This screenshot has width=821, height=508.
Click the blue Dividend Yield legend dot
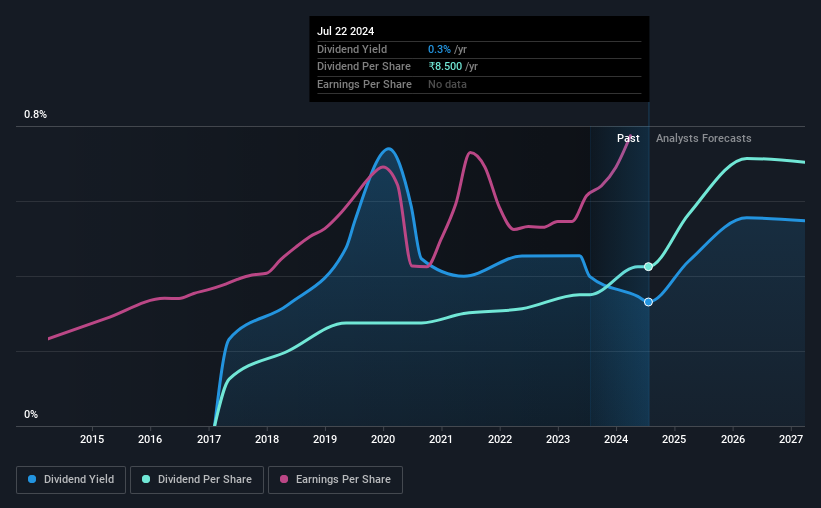coord(32,479)
